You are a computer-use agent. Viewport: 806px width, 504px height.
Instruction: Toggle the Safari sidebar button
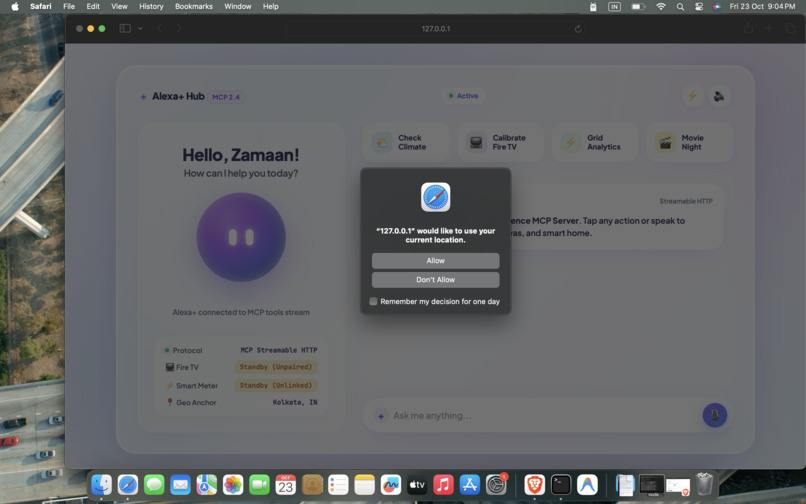[x=125, y=28]
